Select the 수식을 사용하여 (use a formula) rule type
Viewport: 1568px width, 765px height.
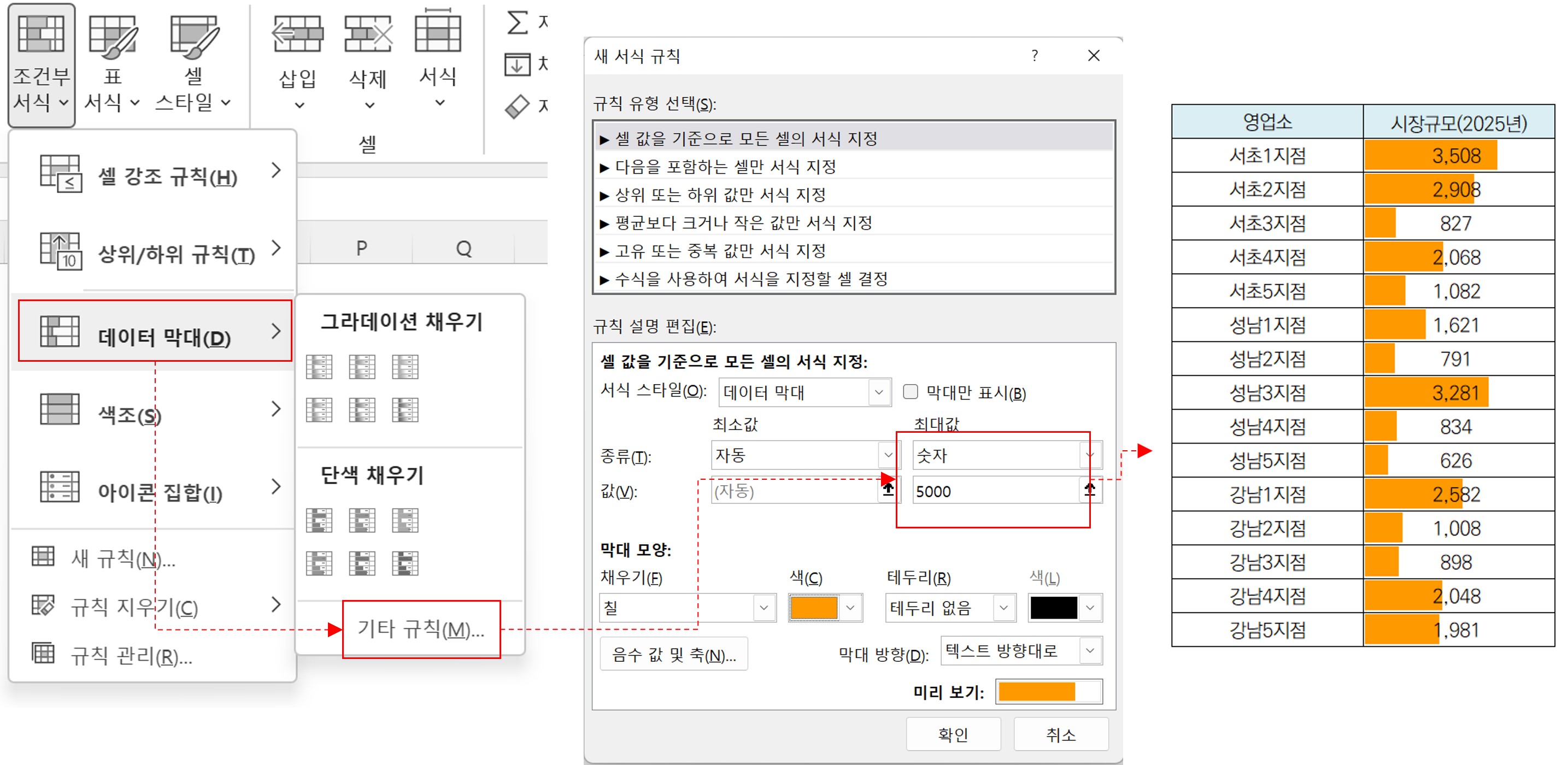point(751,279)
